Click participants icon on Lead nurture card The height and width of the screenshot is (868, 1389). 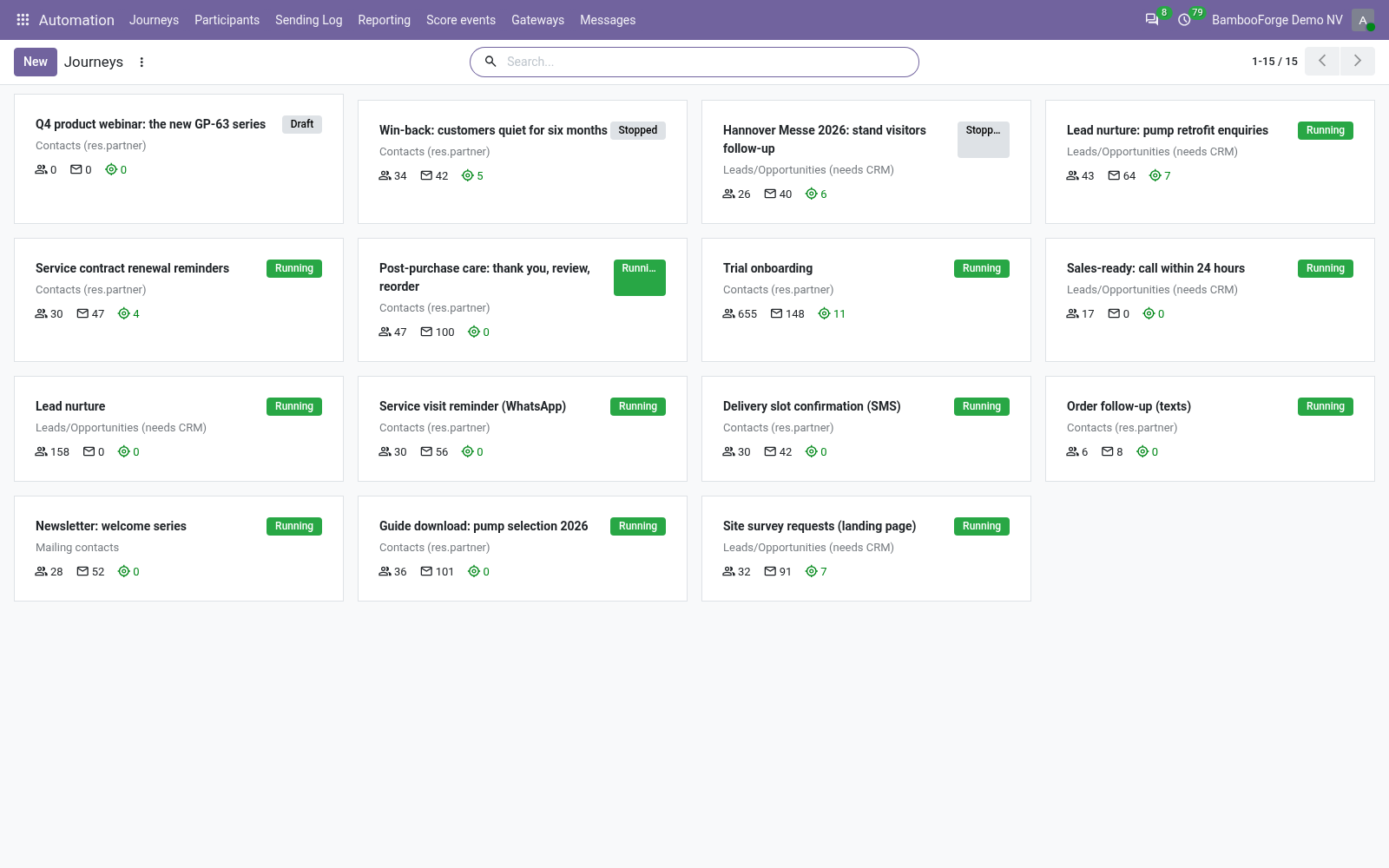tap(42, 451)
